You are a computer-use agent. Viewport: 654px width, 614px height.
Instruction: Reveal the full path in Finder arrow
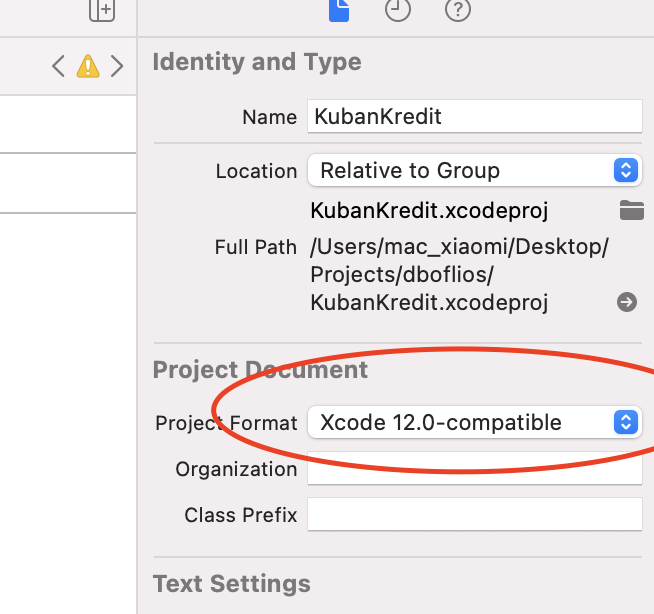click(627, 302)
